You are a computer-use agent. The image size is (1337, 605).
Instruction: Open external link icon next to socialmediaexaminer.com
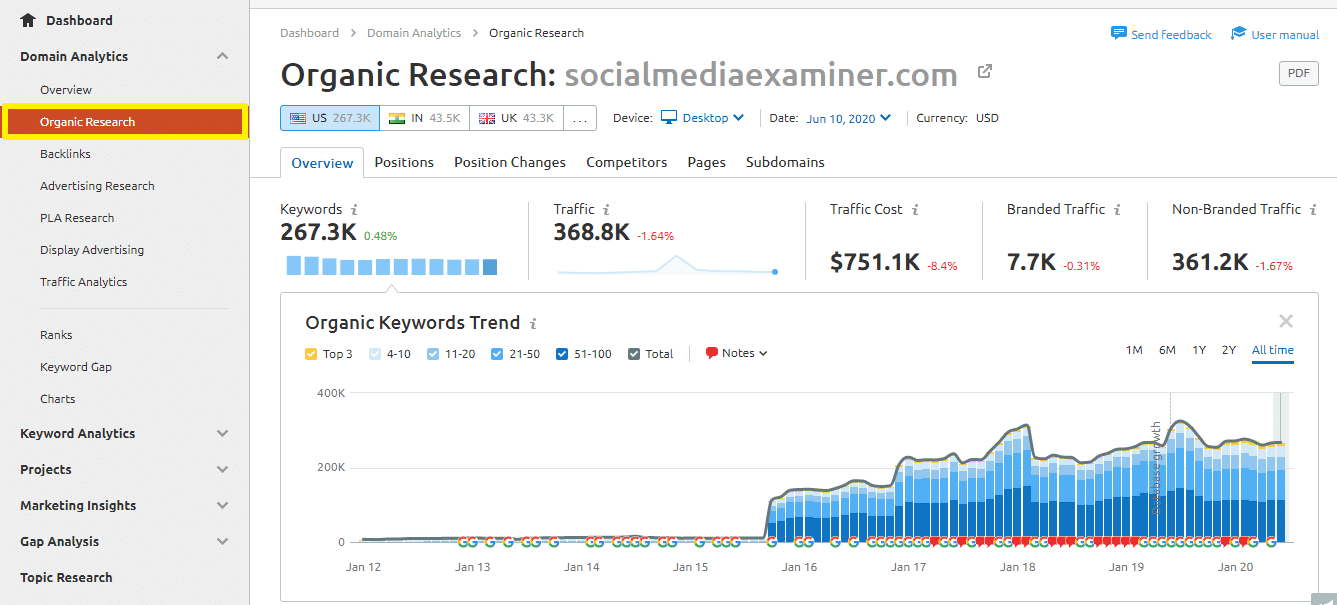pos(985,71)
